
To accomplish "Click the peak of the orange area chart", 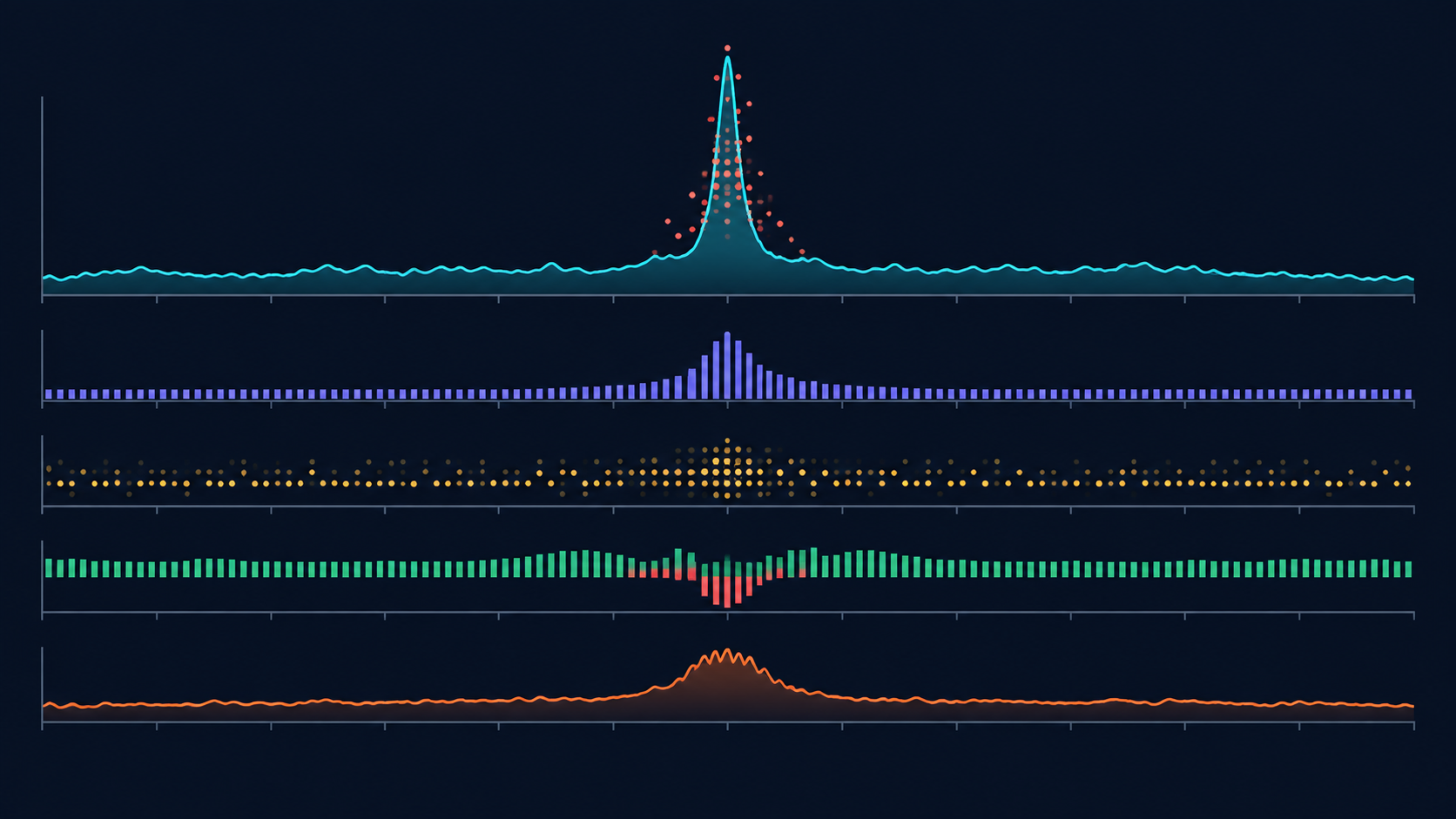I will (x=727, y=651).
